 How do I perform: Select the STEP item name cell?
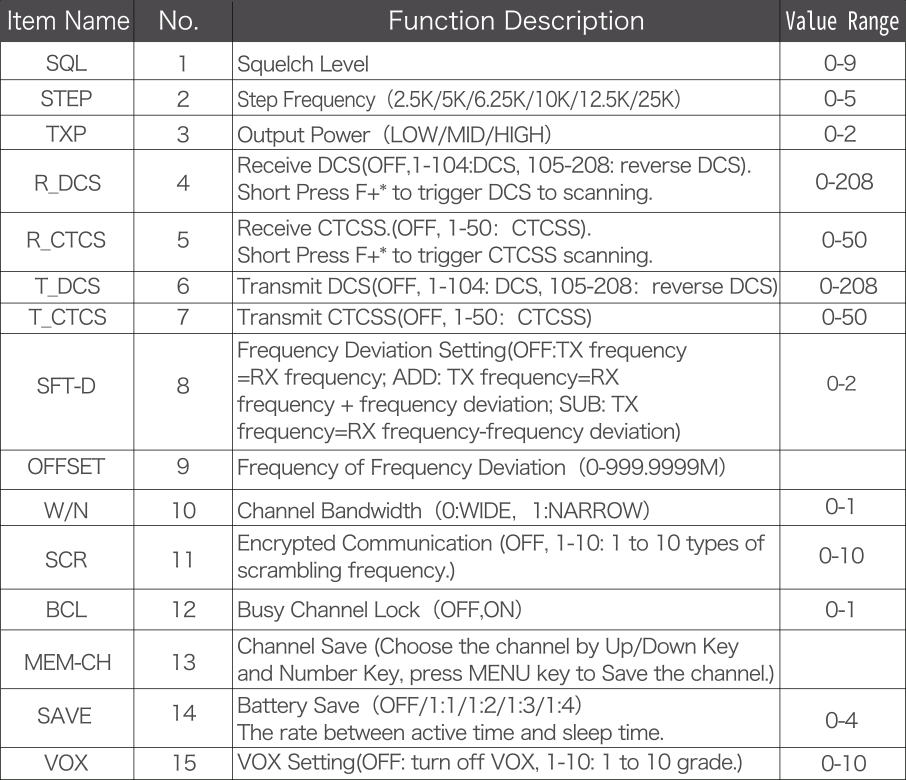pyautogui.click(x=66, y=98)
